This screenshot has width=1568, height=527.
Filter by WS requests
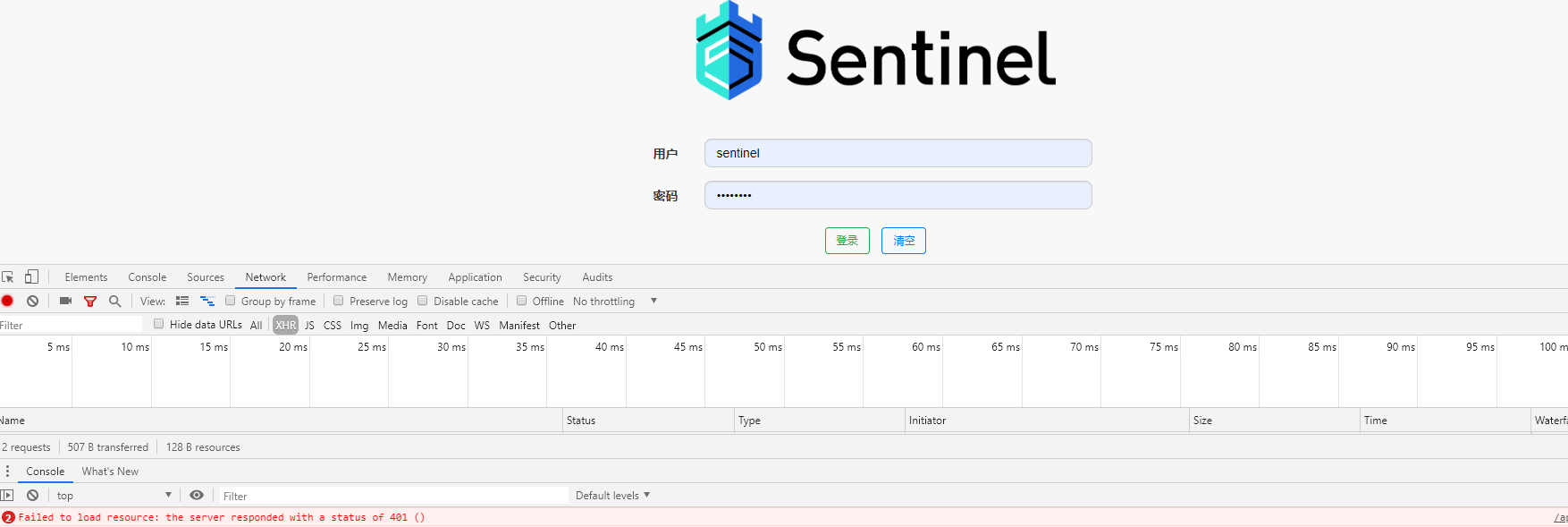click(x=482, y=326)
